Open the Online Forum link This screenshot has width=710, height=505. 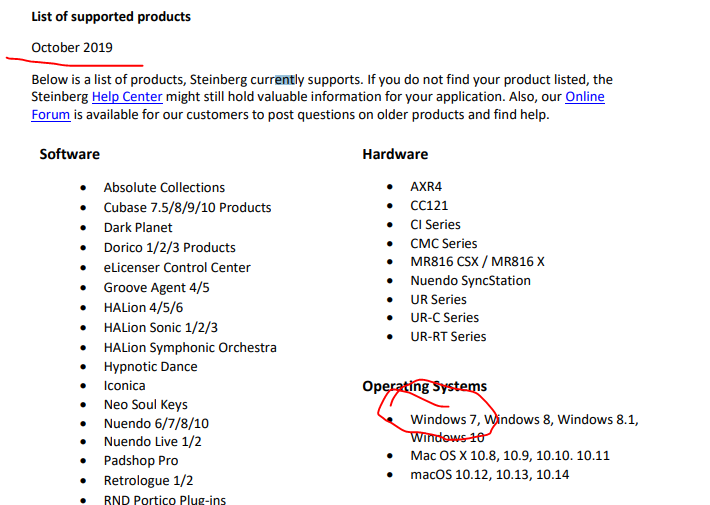[x=585, y=97]
